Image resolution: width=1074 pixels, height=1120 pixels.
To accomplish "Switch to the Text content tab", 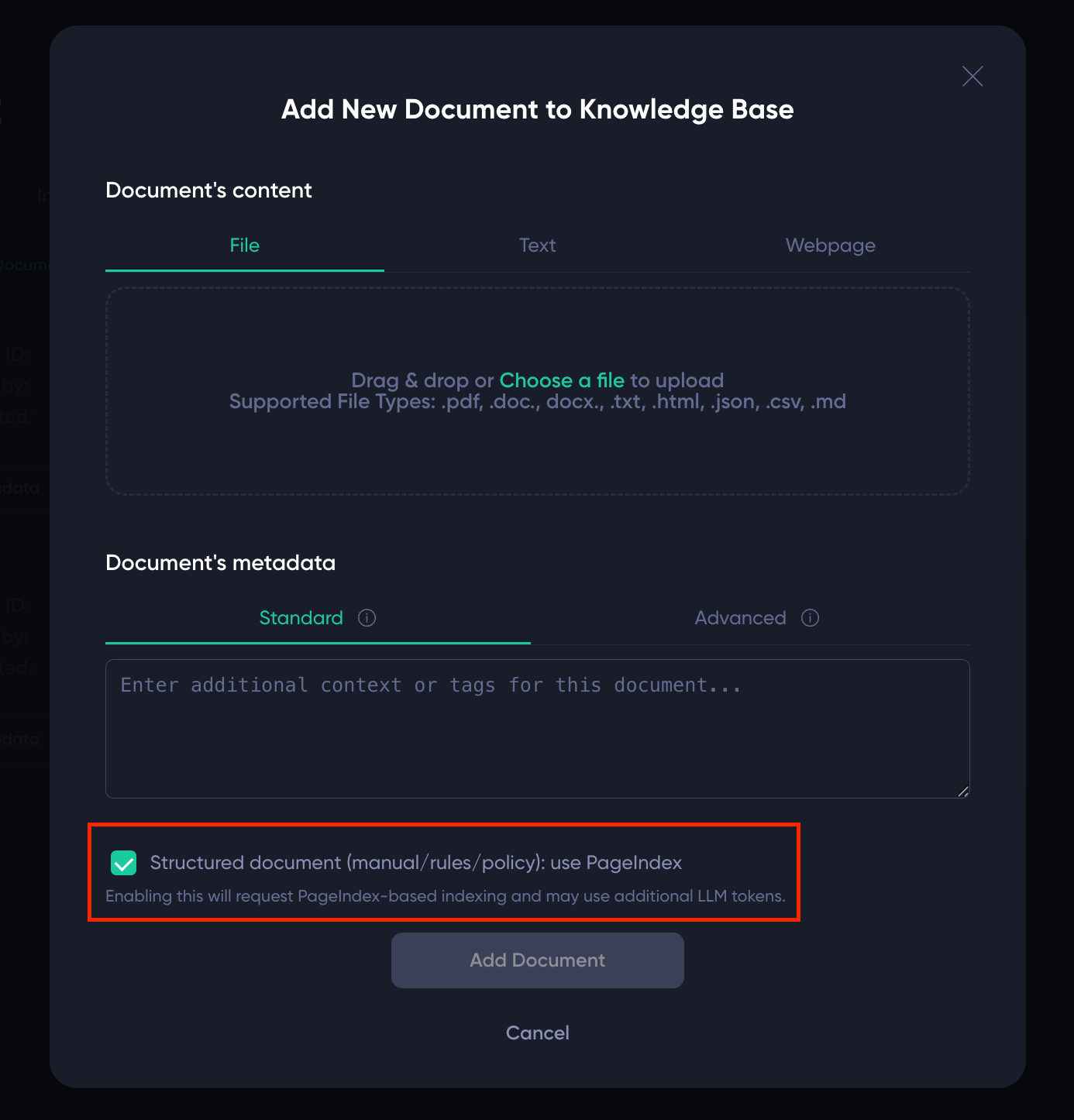I will point(537,246).
